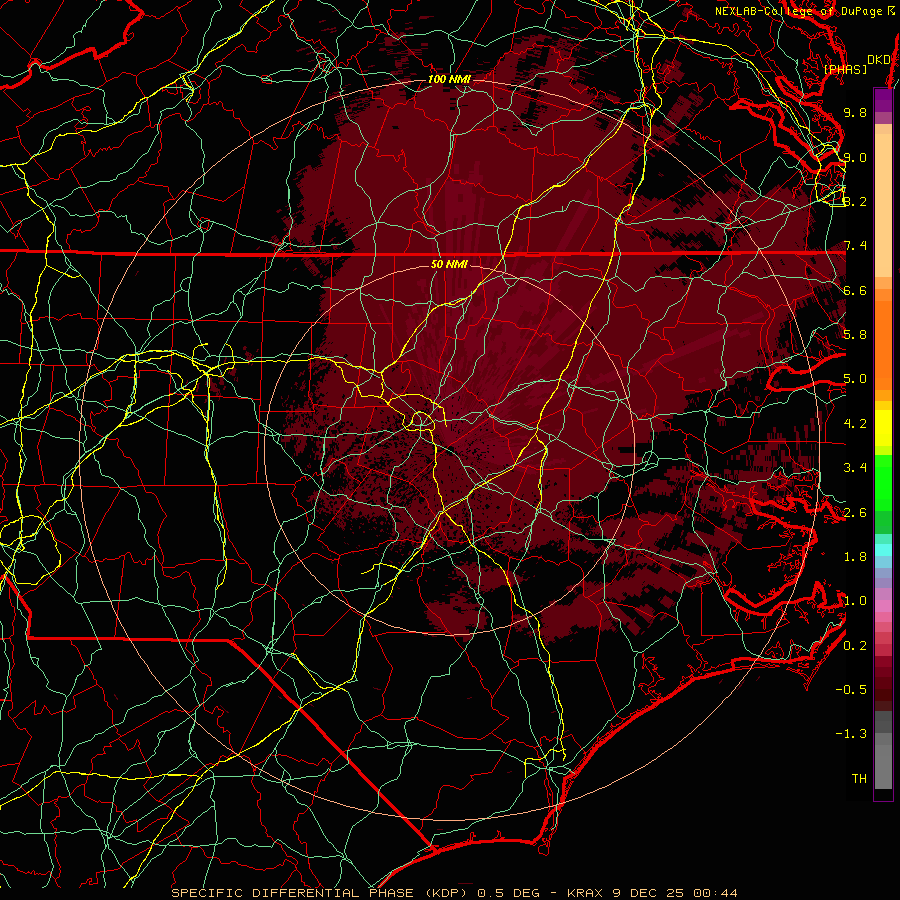Click the TH legend label
Image resolution: width=900 pixels, height=900 pixels.
(859, 779)
